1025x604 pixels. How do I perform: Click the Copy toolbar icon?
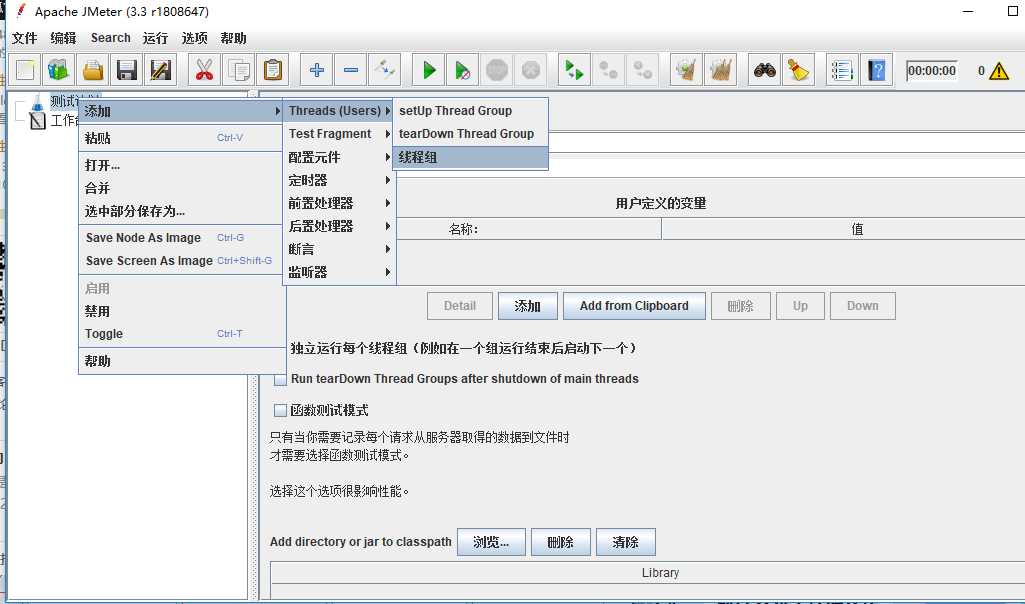coord(239,70)
